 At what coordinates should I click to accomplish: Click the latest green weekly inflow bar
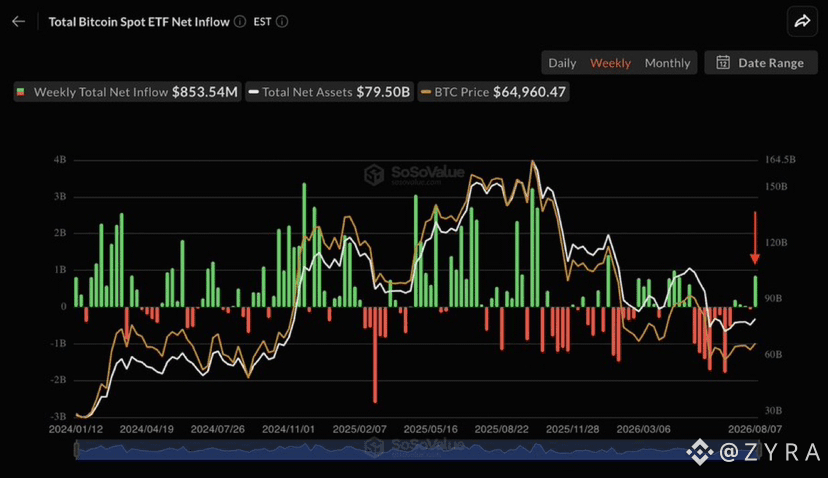(x=756, y=291)
